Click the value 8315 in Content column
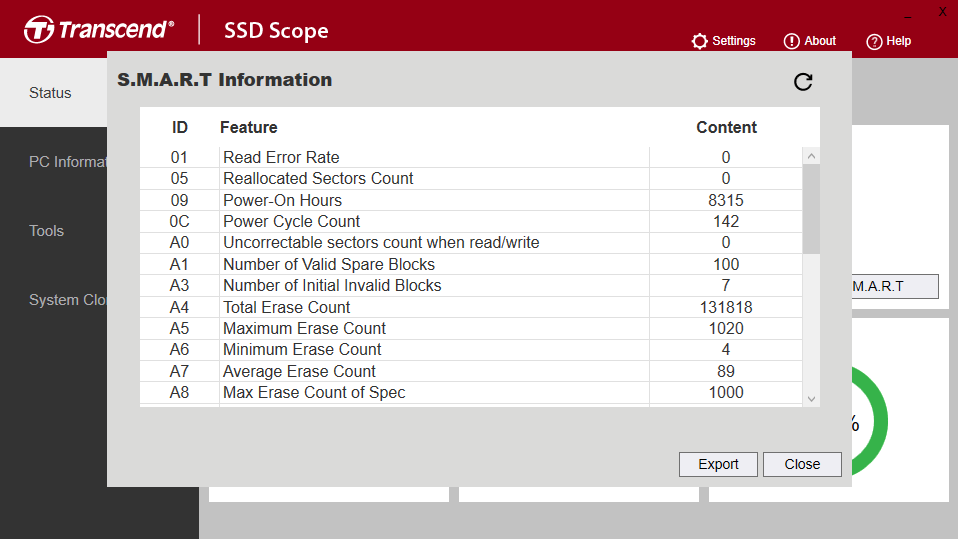 coord(726,200)
